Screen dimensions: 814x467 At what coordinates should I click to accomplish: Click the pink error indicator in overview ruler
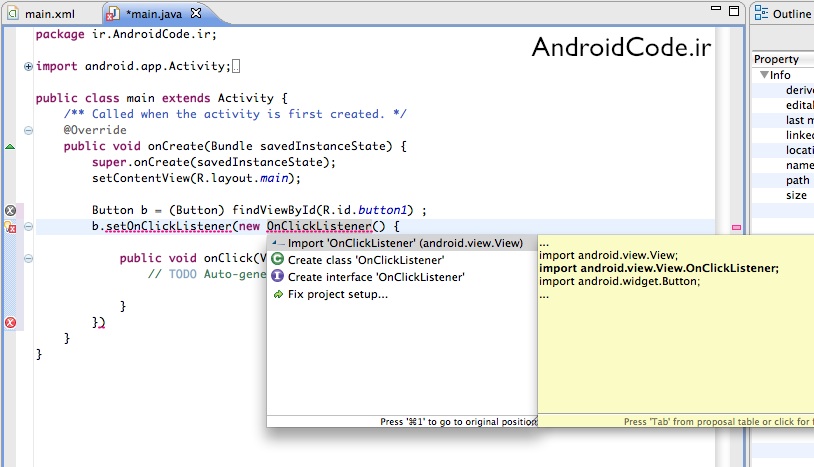(x=737, y=228)
